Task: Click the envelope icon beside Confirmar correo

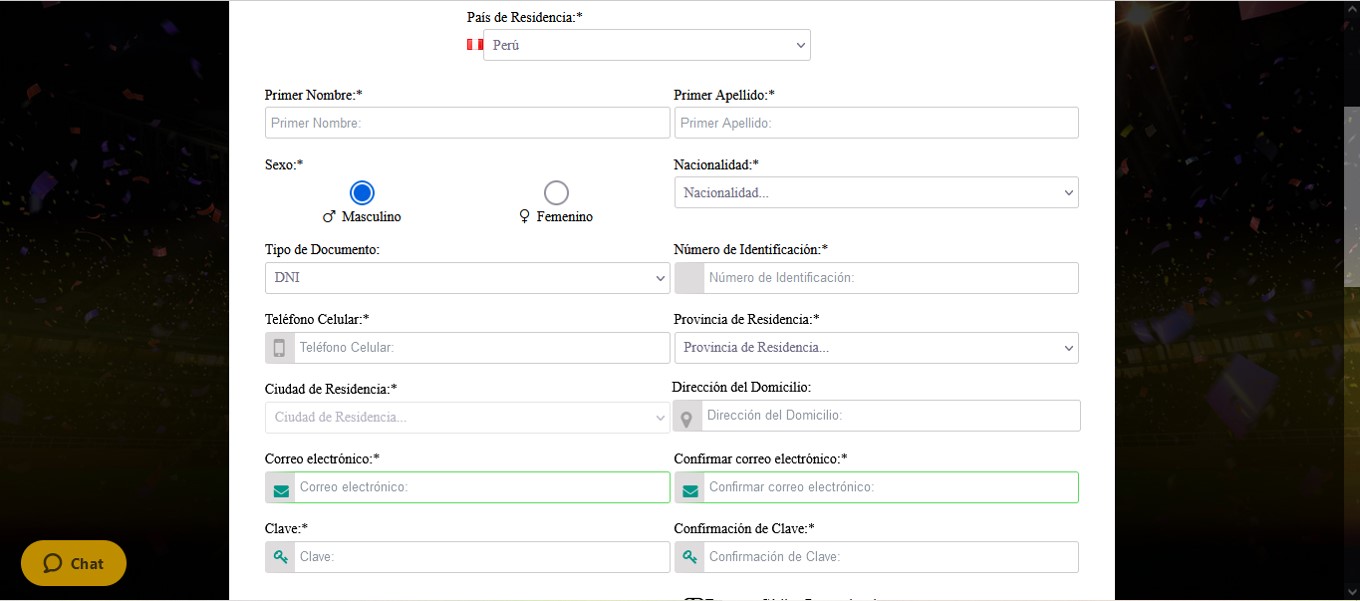Action: [690, 488]
